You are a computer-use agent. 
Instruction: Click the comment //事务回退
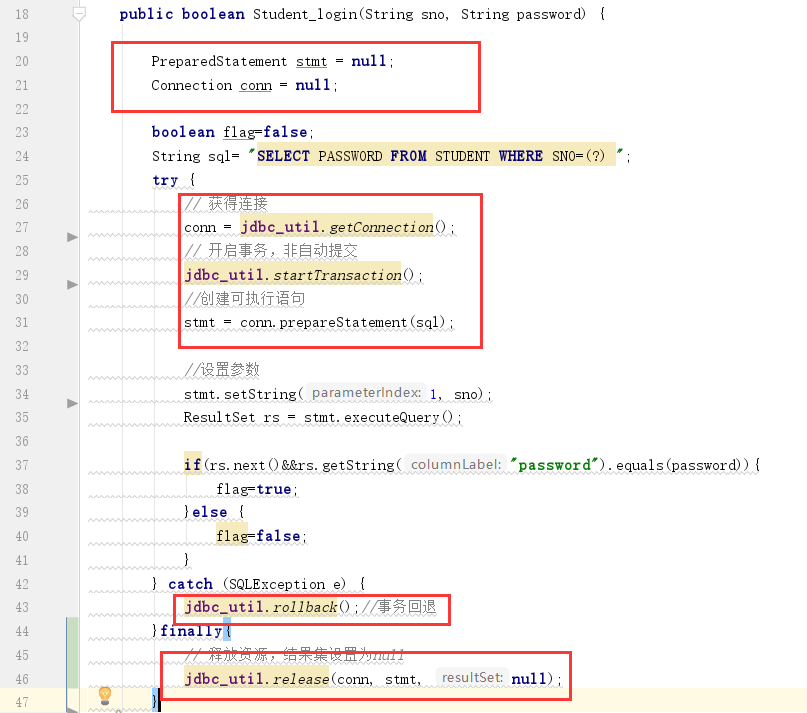399,607
